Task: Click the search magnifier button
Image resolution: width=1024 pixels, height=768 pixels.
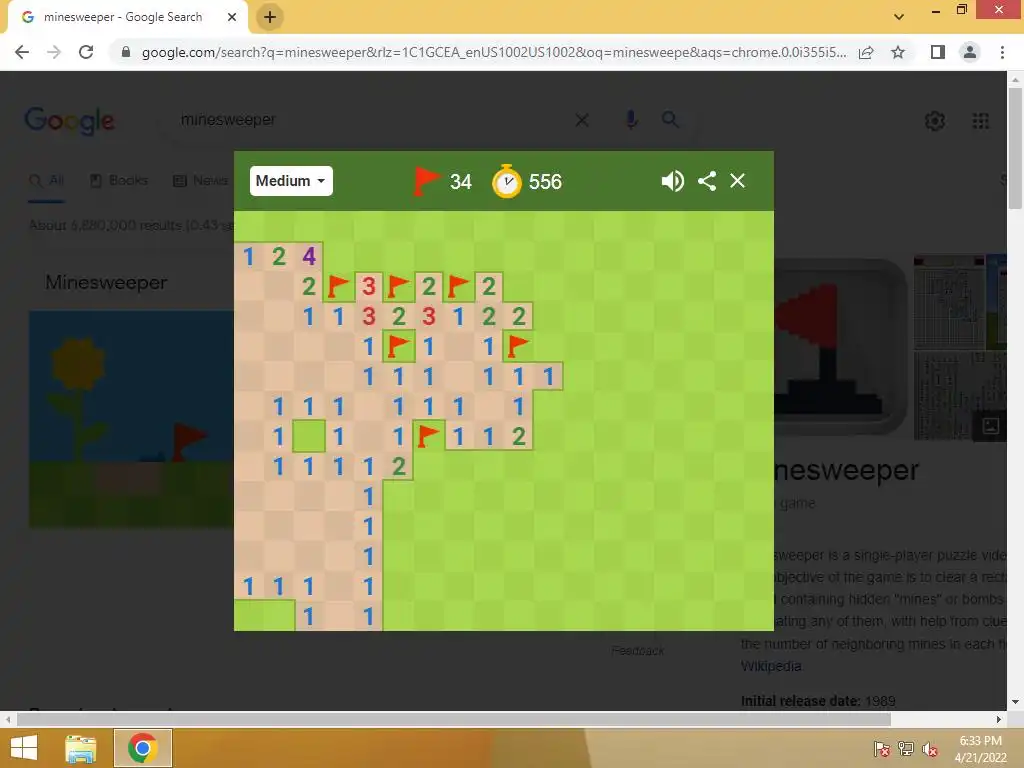Action: [x=670, y=120]
